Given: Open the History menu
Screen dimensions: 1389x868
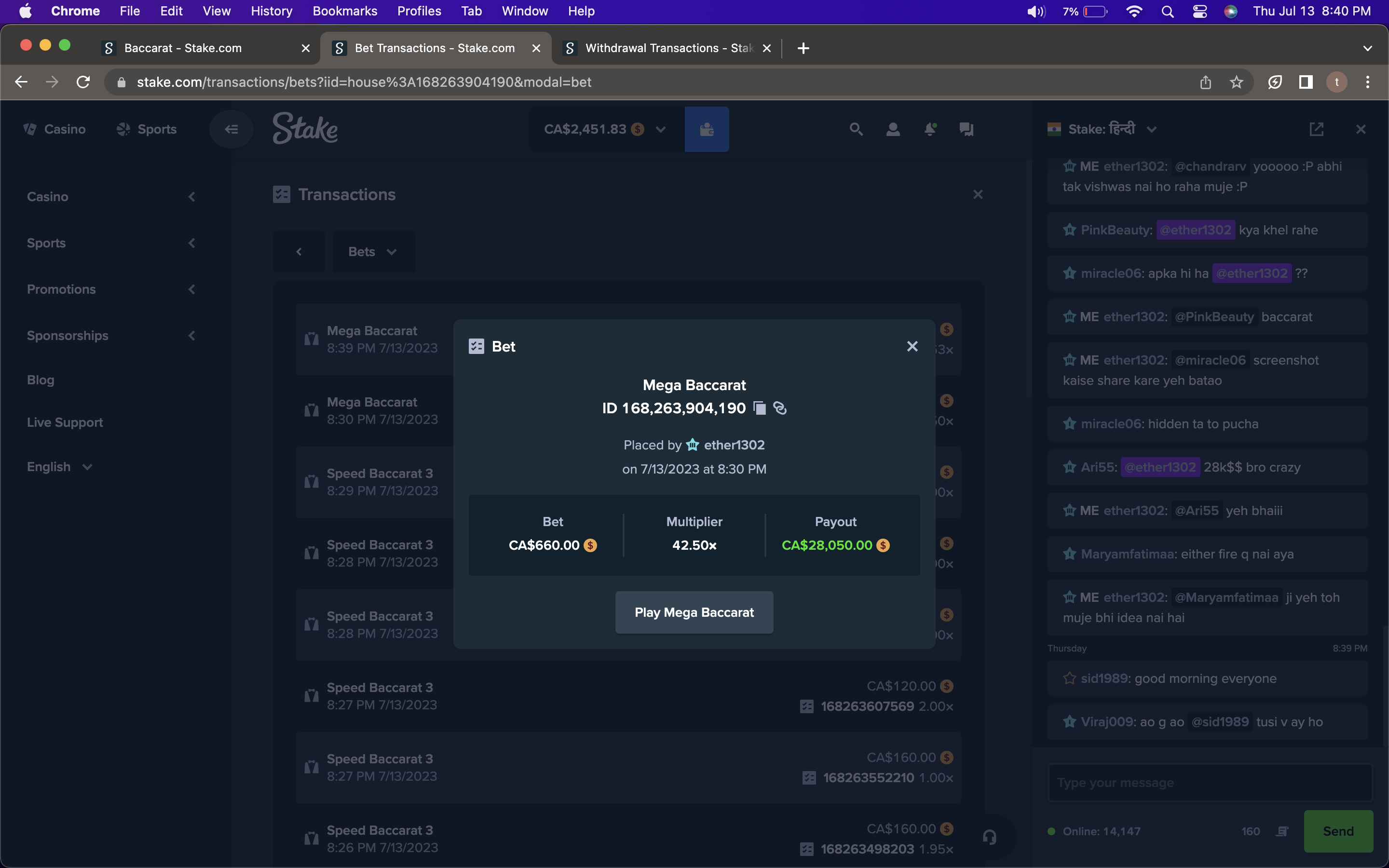Looking at the screenshot, I should pos(272,11).
